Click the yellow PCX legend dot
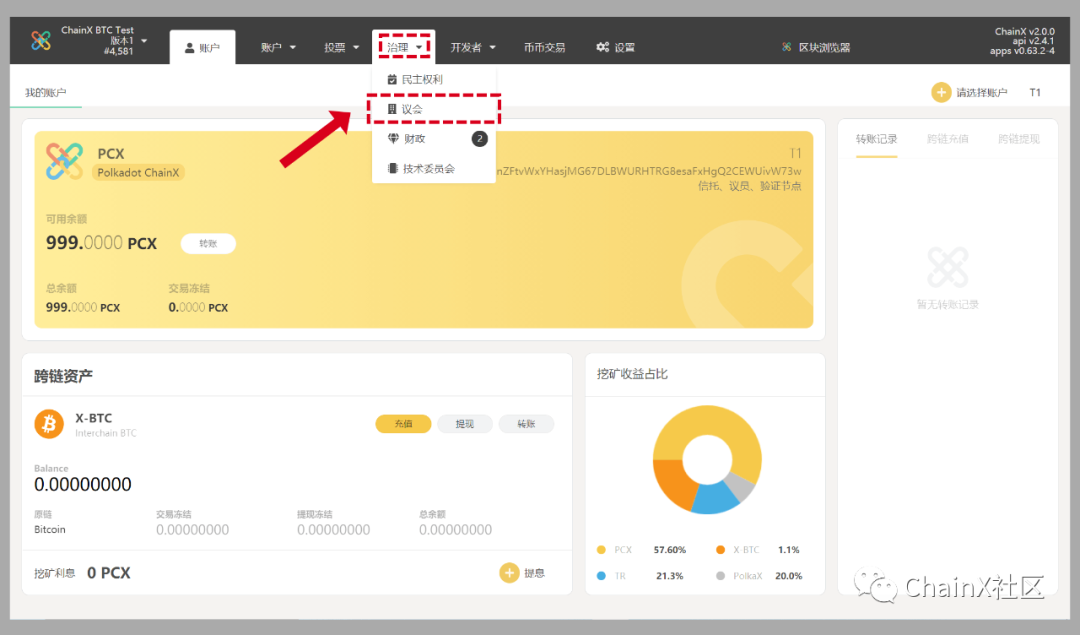Viewport: 1080px width, 635px height. click(601, 550)
